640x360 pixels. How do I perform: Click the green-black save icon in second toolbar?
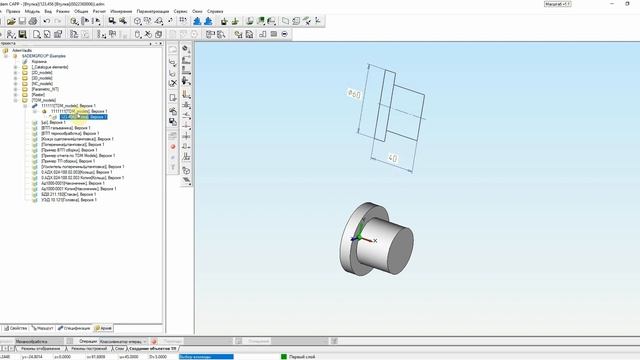click(x=22, y=34)
